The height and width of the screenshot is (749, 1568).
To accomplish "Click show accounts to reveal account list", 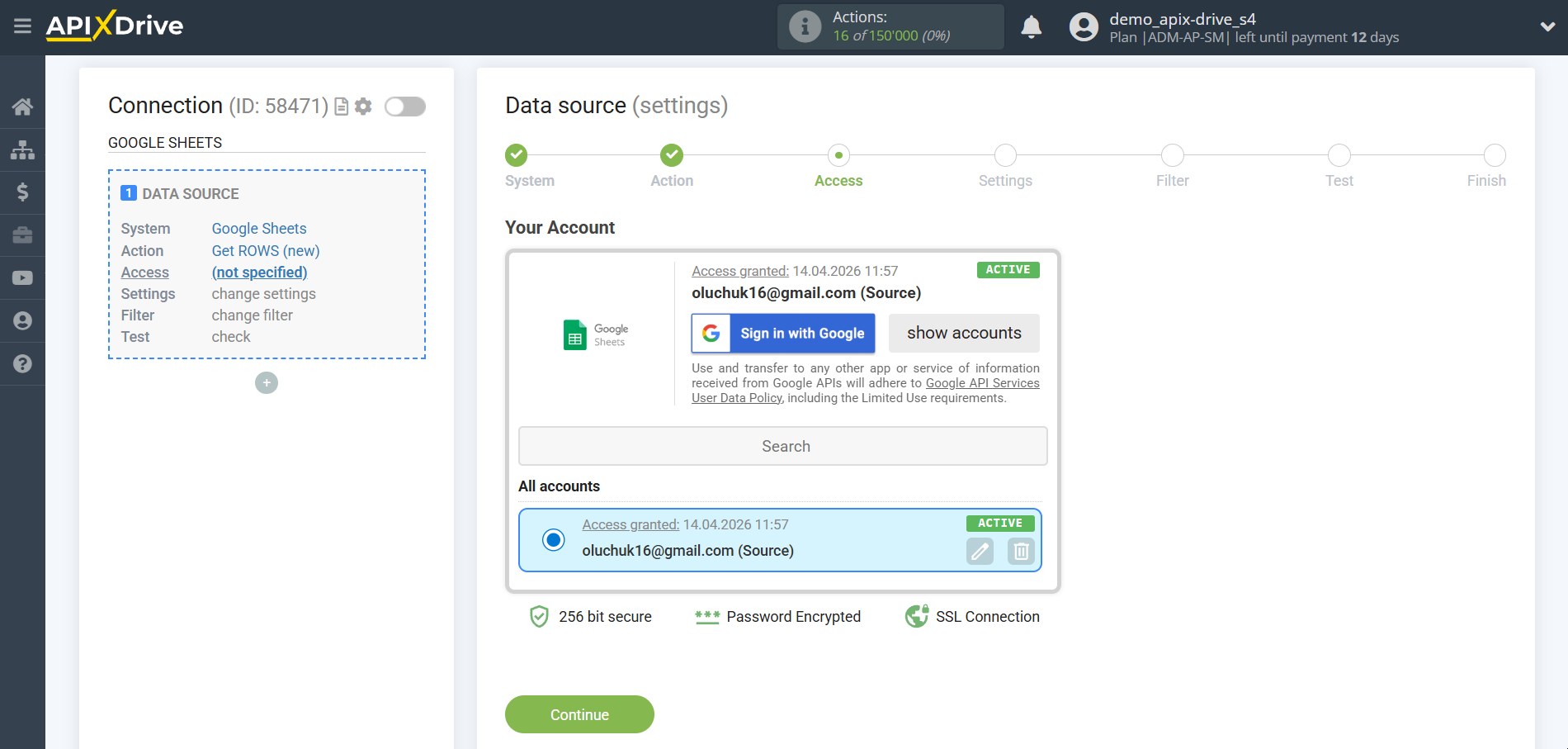I will click(x=963, y=333).
